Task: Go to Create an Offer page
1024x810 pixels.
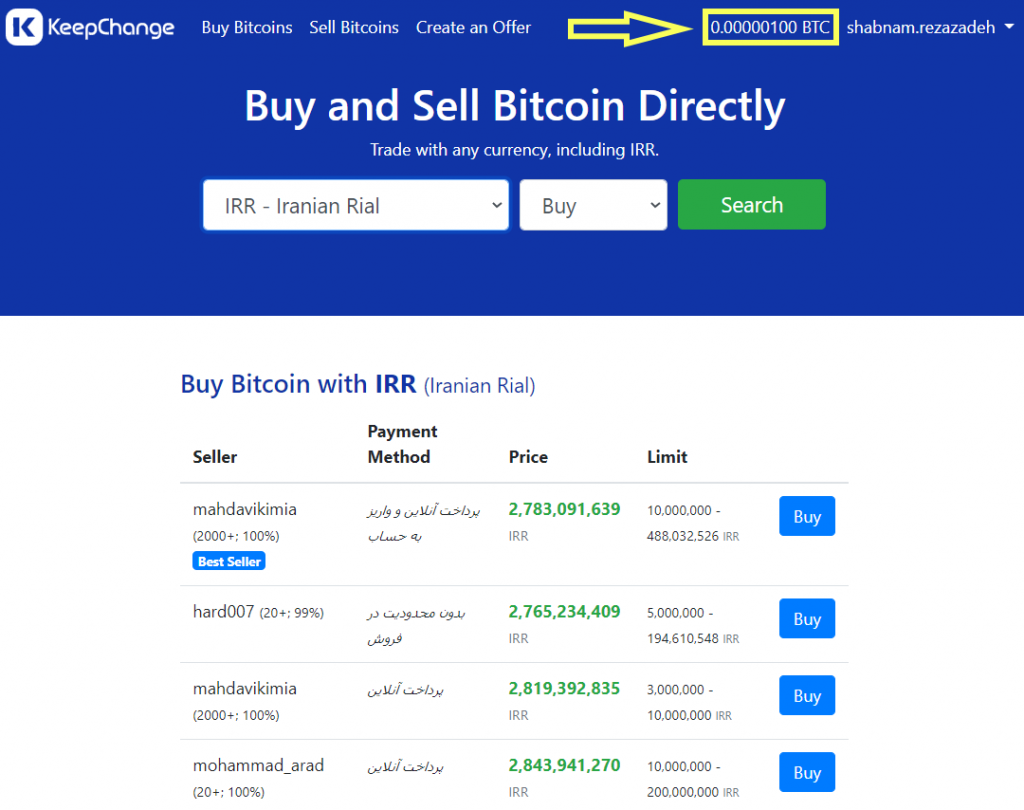Action: pyautogui.click(x=473, y=28)
